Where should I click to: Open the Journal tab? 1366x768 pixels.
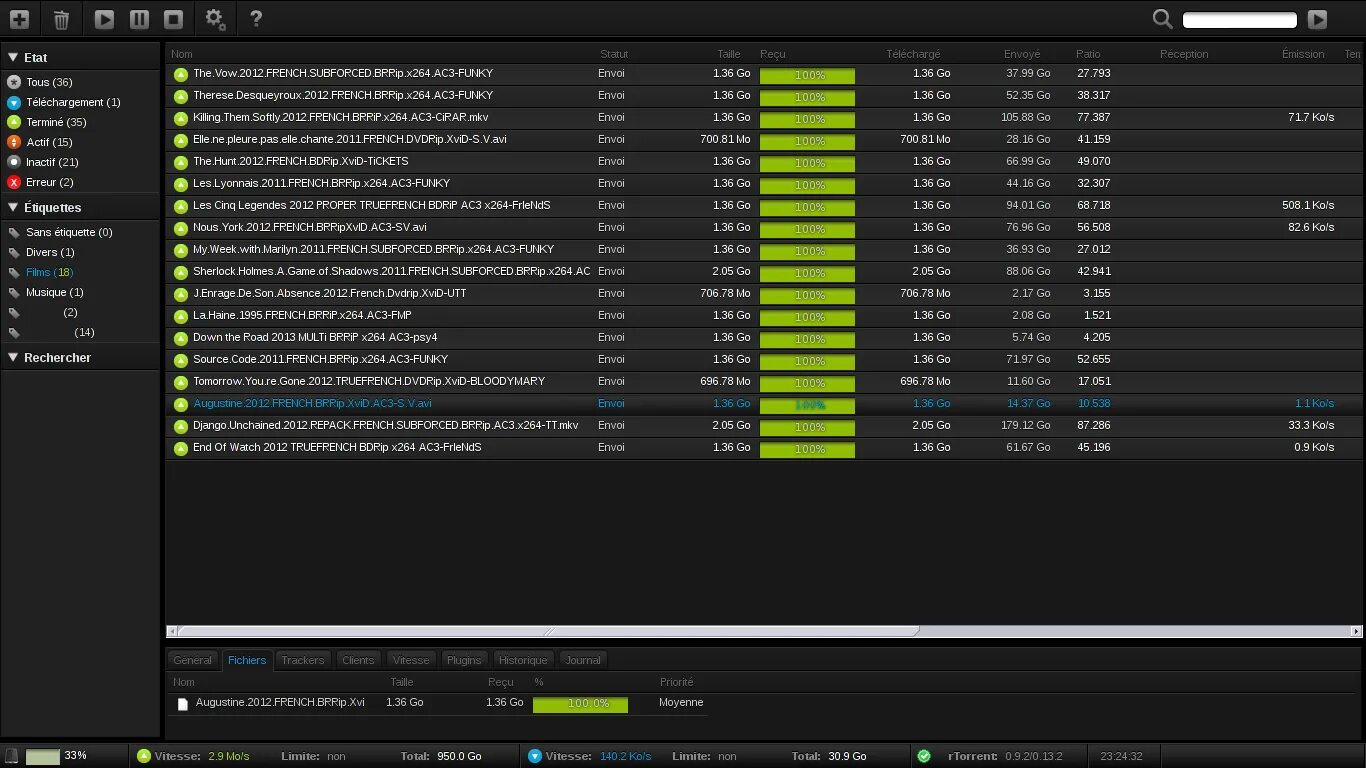[x=583, y=660]
